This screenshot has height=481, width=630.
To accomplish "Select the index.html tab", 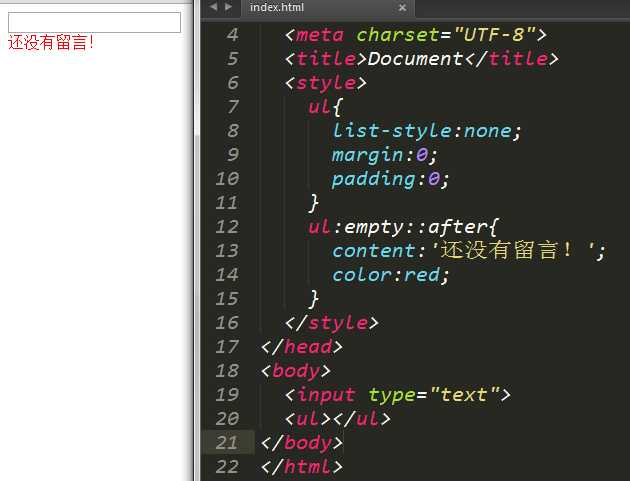I will click(327, 8).
